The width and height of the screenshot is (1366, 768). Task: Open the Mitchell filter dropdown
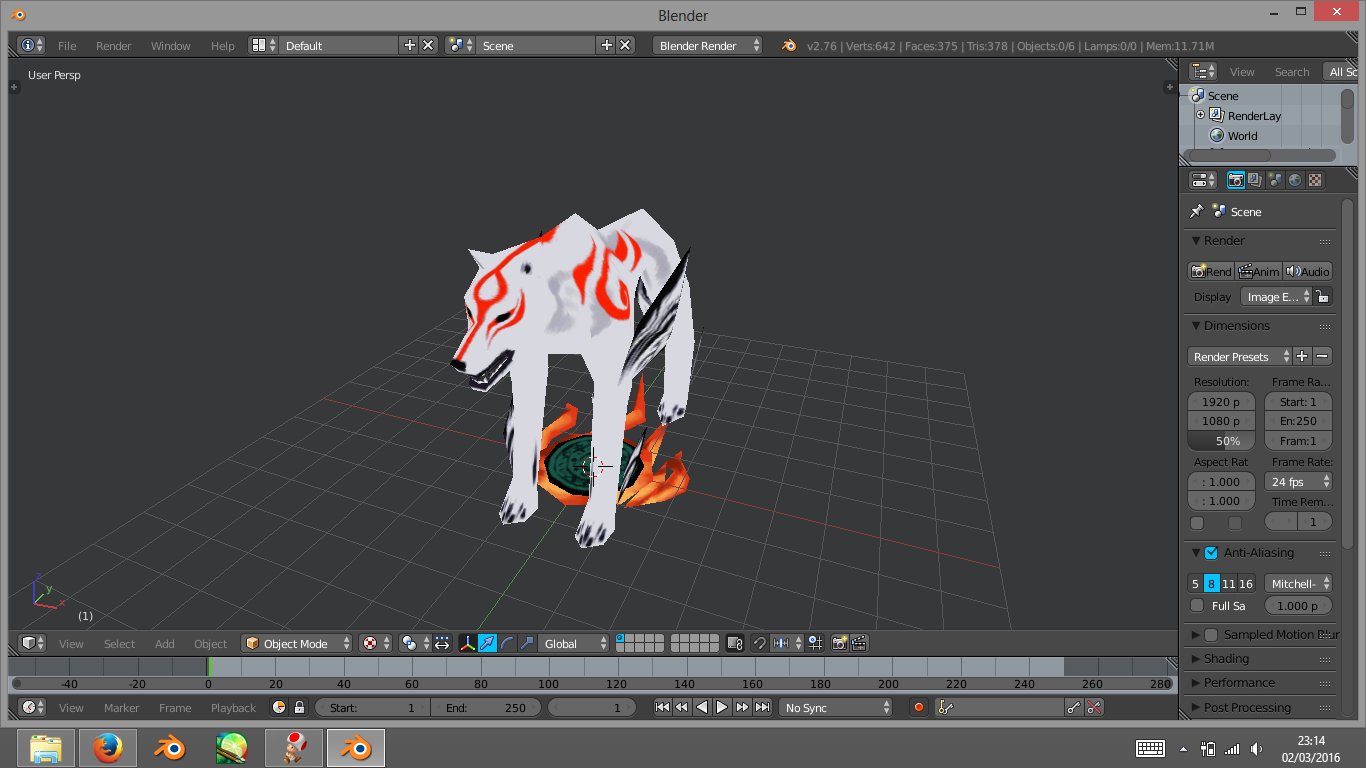click(x=1298, y=583)
